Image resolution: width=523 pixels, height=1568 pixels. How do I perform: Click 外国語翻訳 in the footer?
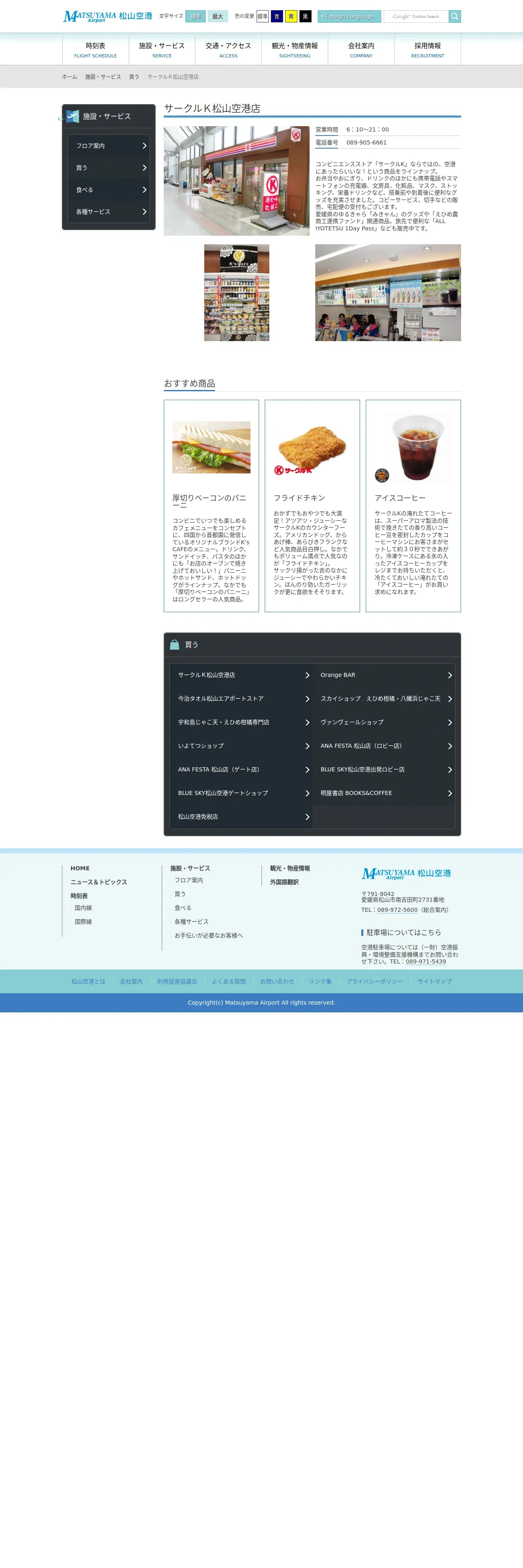(x=284, y=882)
